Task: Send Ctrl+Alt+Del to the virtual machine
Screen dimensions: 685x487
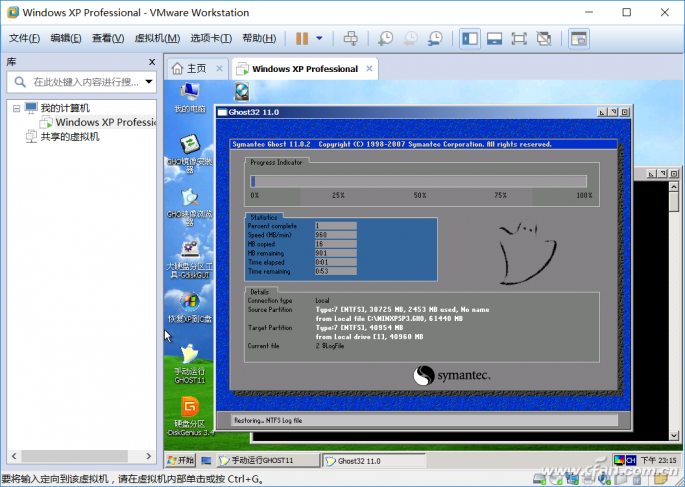Action: [x=350, y=38]
